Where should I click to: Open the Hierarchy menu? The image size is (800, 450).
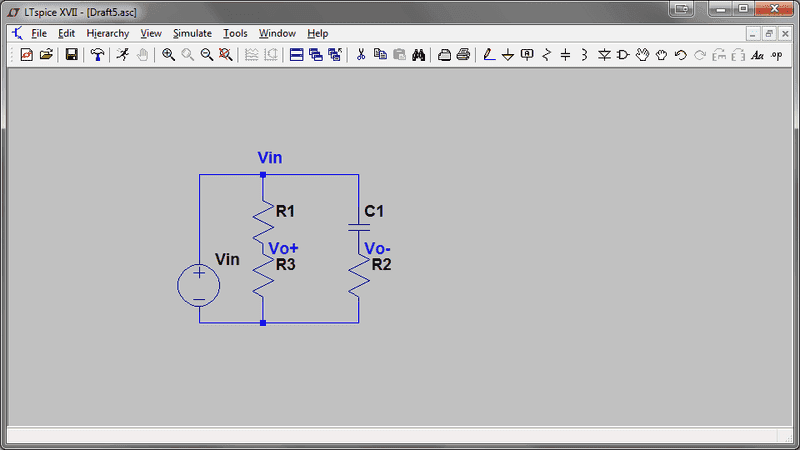tap(107, 33)
